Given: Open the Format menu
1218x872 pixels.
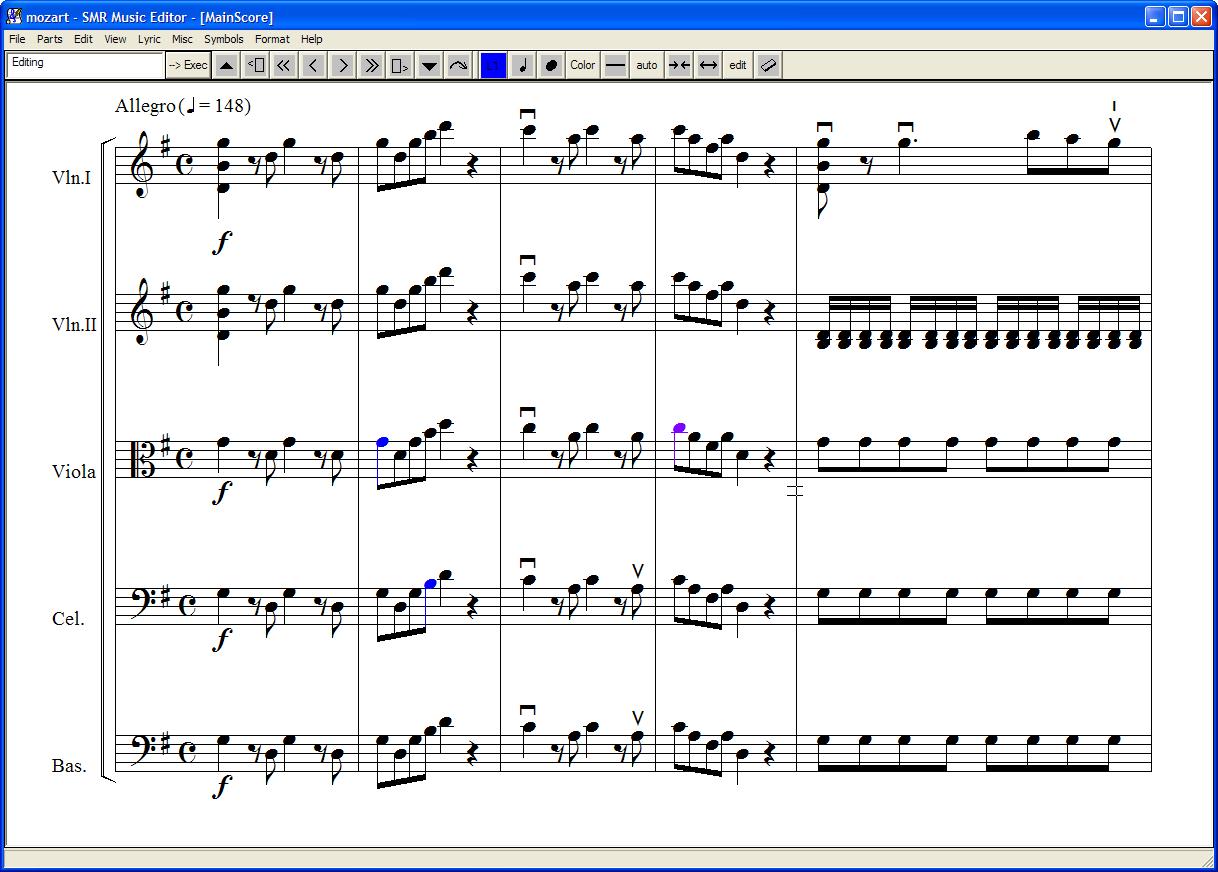Looking at the screenshot, I should click(x=272, y=39).
